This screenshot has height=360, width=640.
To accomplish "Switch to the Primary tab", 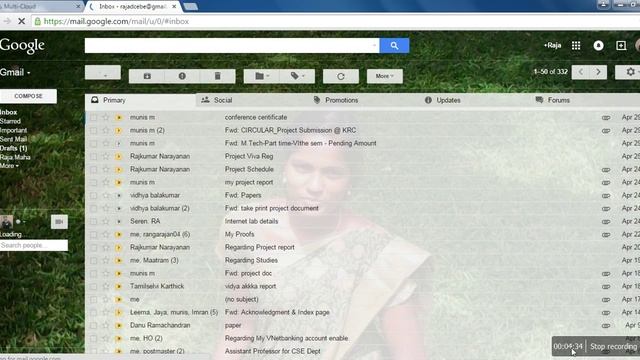I will click(140, 100).
